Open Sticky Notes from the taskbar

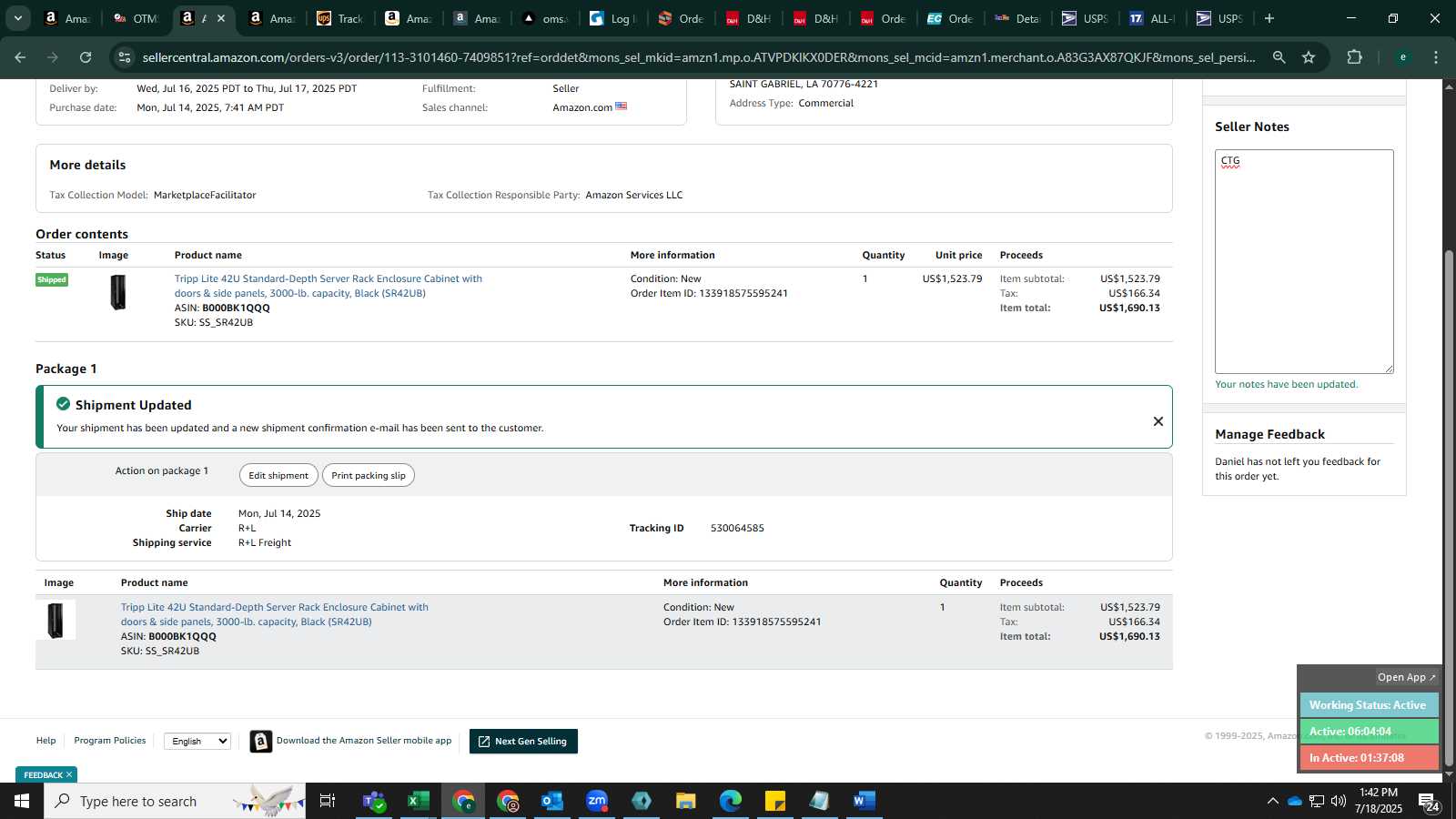pyautogui.click(x=775, y=801)
